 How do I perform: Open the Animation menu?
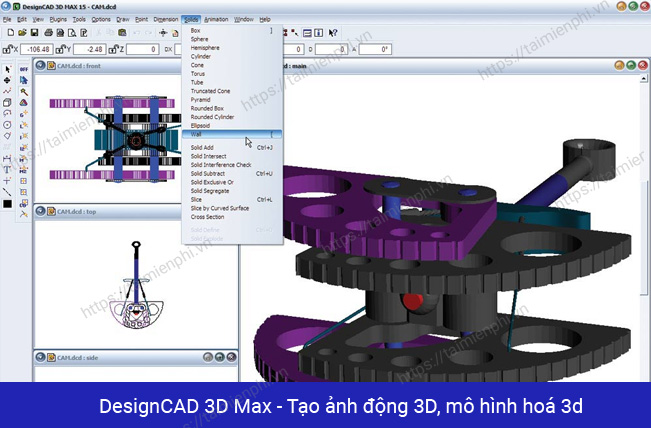point(216,20)
